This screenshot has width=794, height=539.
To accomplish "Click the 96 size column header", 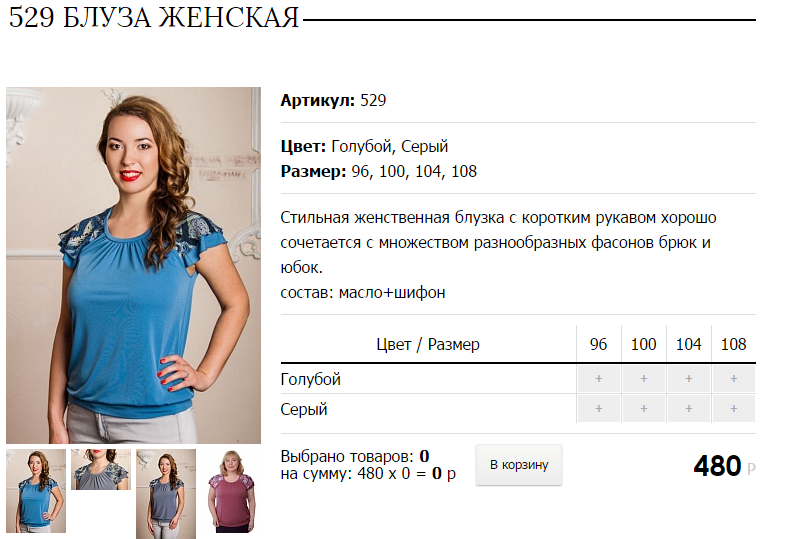I will click(x=599, y=344).
